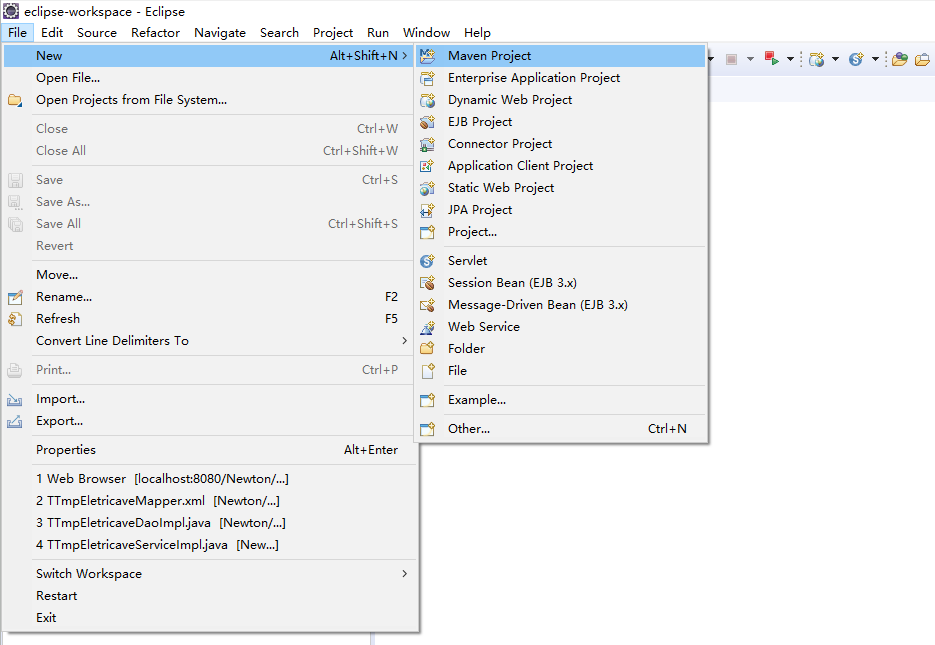Image resolution: width=935 pixels, height=645 pixels.
Task: Click the Export icon in the File menu
Action: 15,420
